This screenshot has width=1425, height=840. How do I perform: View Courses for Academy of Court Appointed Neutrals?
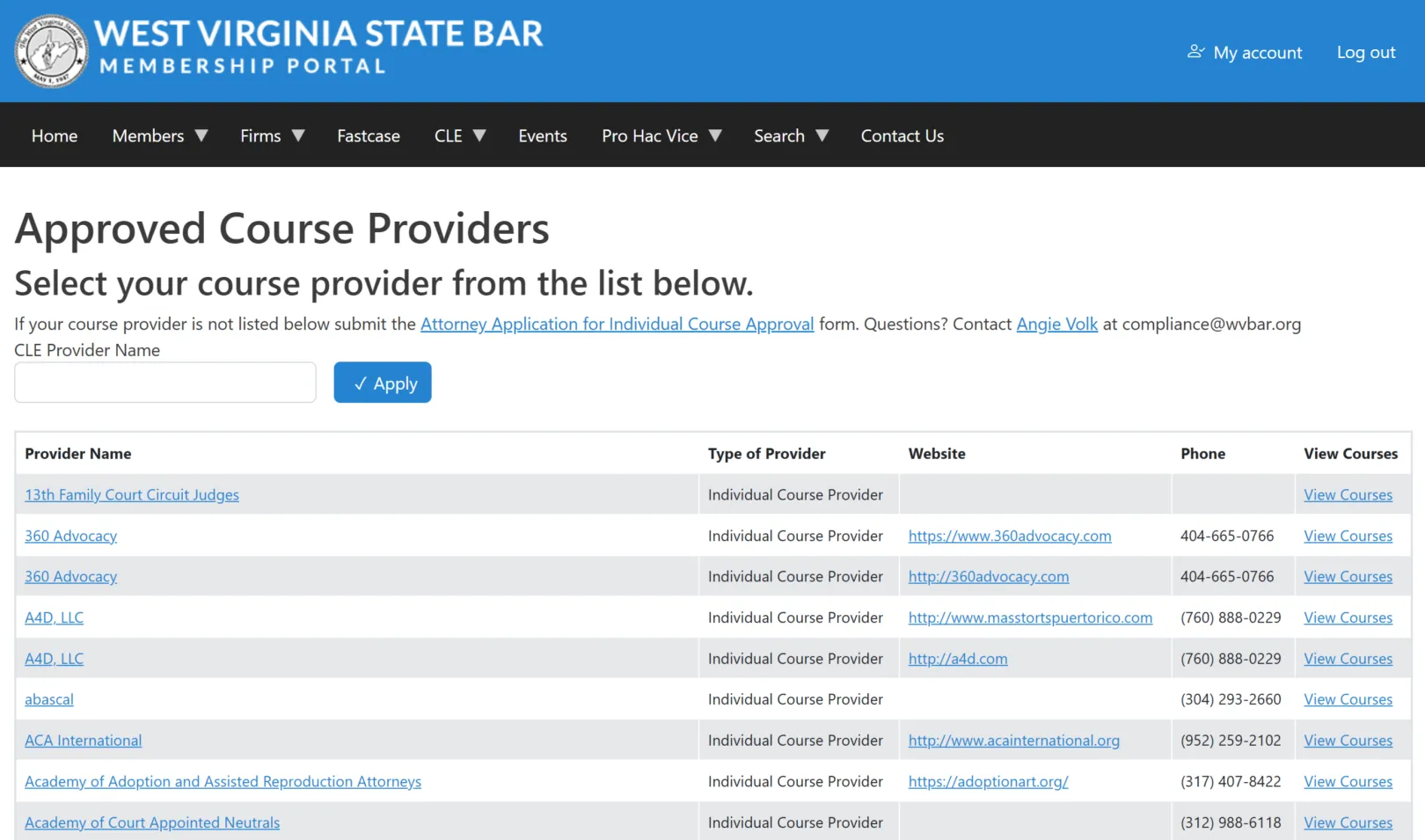[x=1348, y=822]
